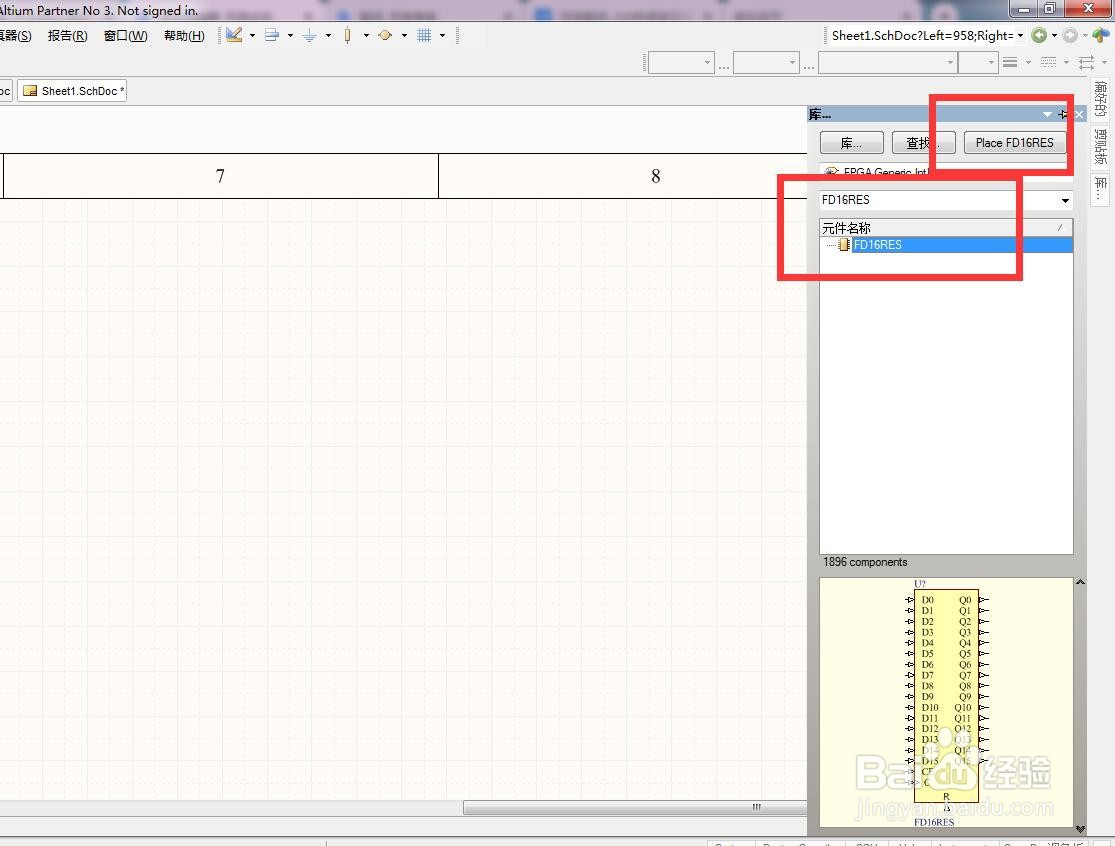
Task: Sort by the 元件名称 column header
Action: click(x=946, y=227)
